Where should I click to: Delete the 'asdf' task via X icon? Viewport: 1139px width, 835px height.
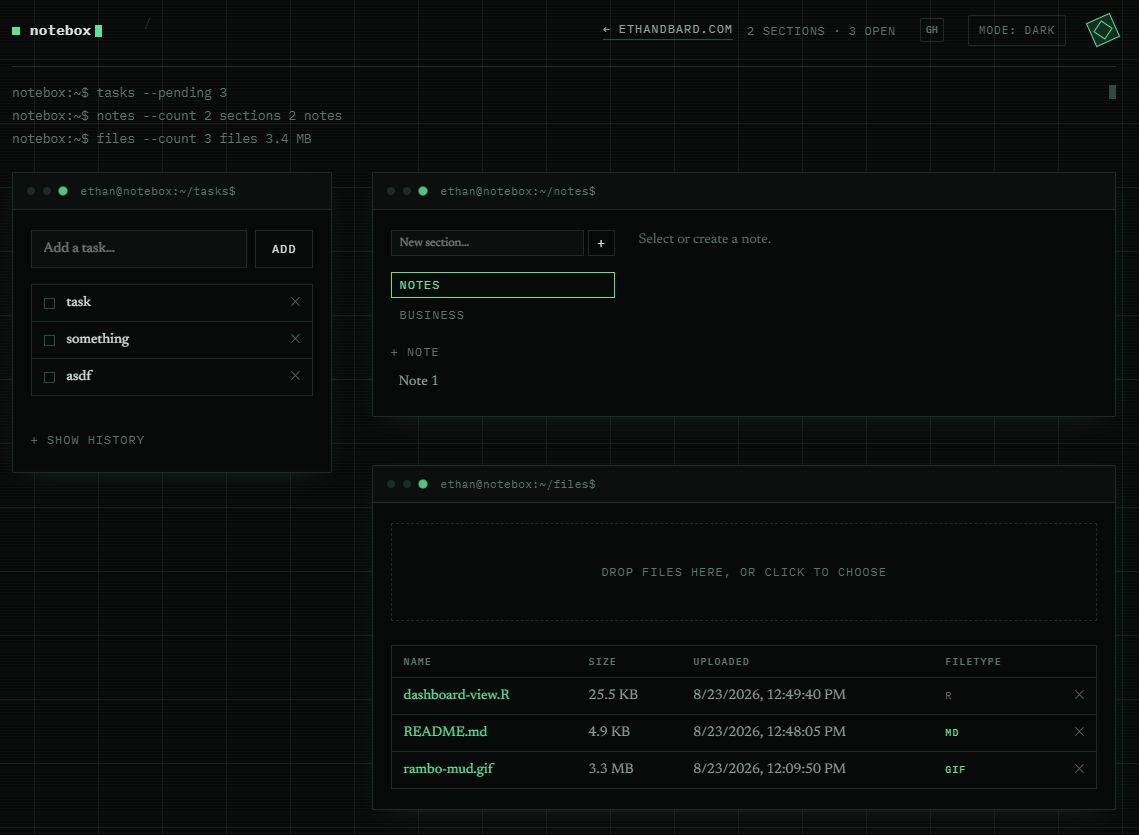click(x=295, y=376)
